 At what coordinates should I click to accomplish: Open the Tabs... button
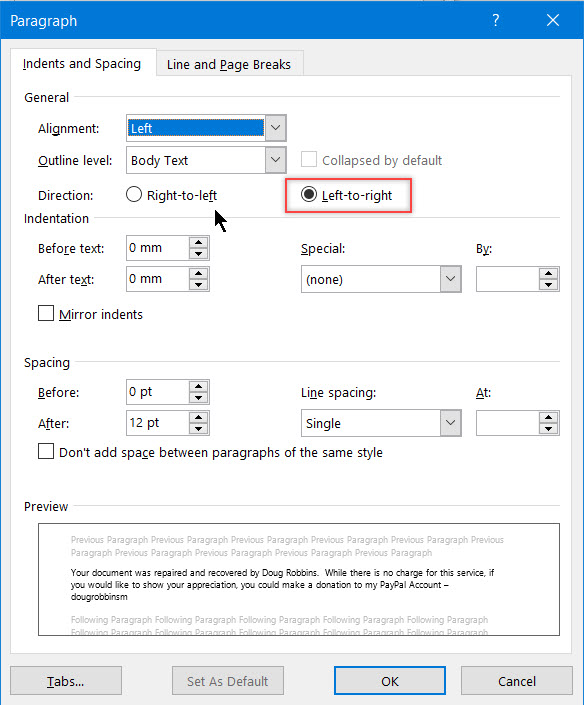click(x=66, y=681)
